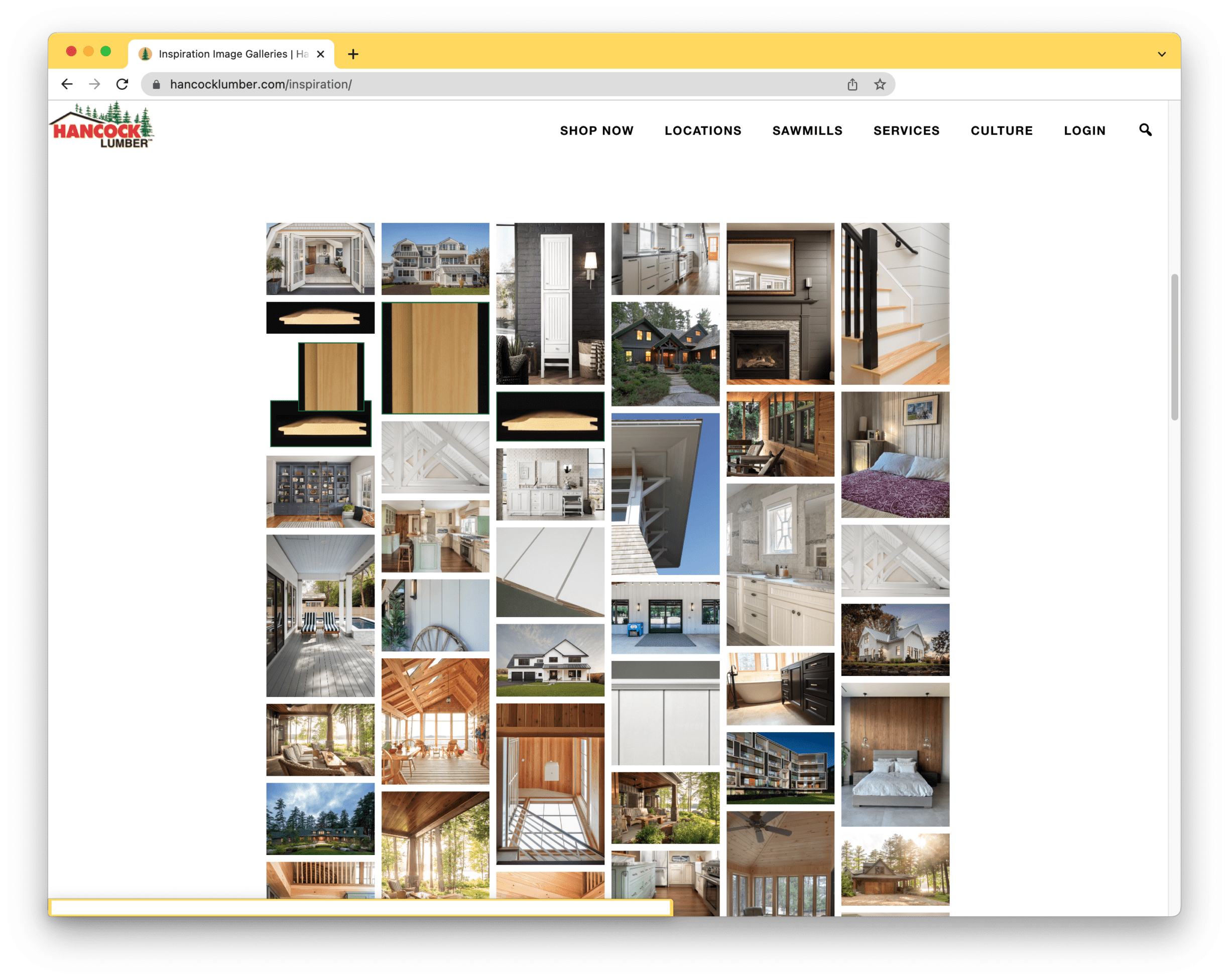Open the ceiling fan on pine ceiling photo
The image size is (1229, 980).
780,863
